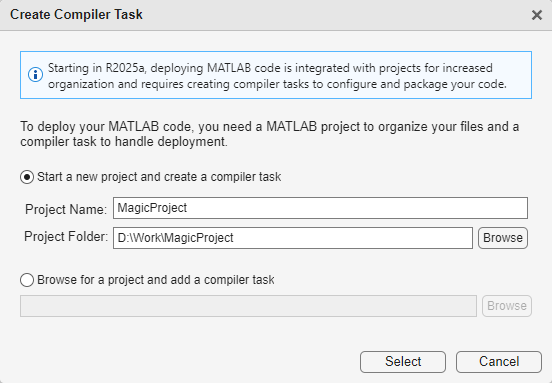The width and height of the screenshot is (552, 383).
Task: Select 'Browse for a project' radio option
Action: [x=27, y=280]
